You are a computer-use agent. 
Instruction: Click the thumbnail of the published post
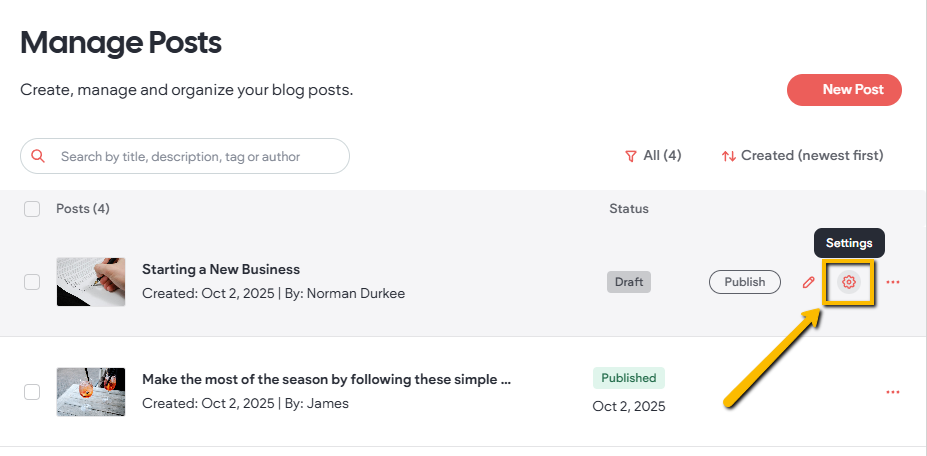[x=91, y=392]
